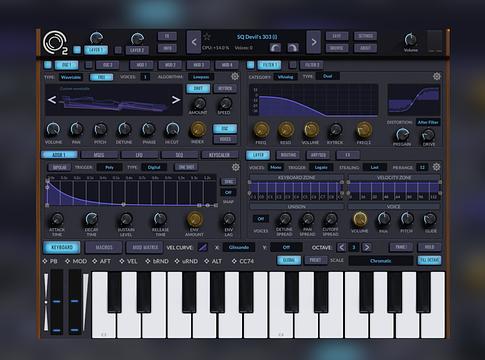Toggle OSC 2 enable square

89,65
